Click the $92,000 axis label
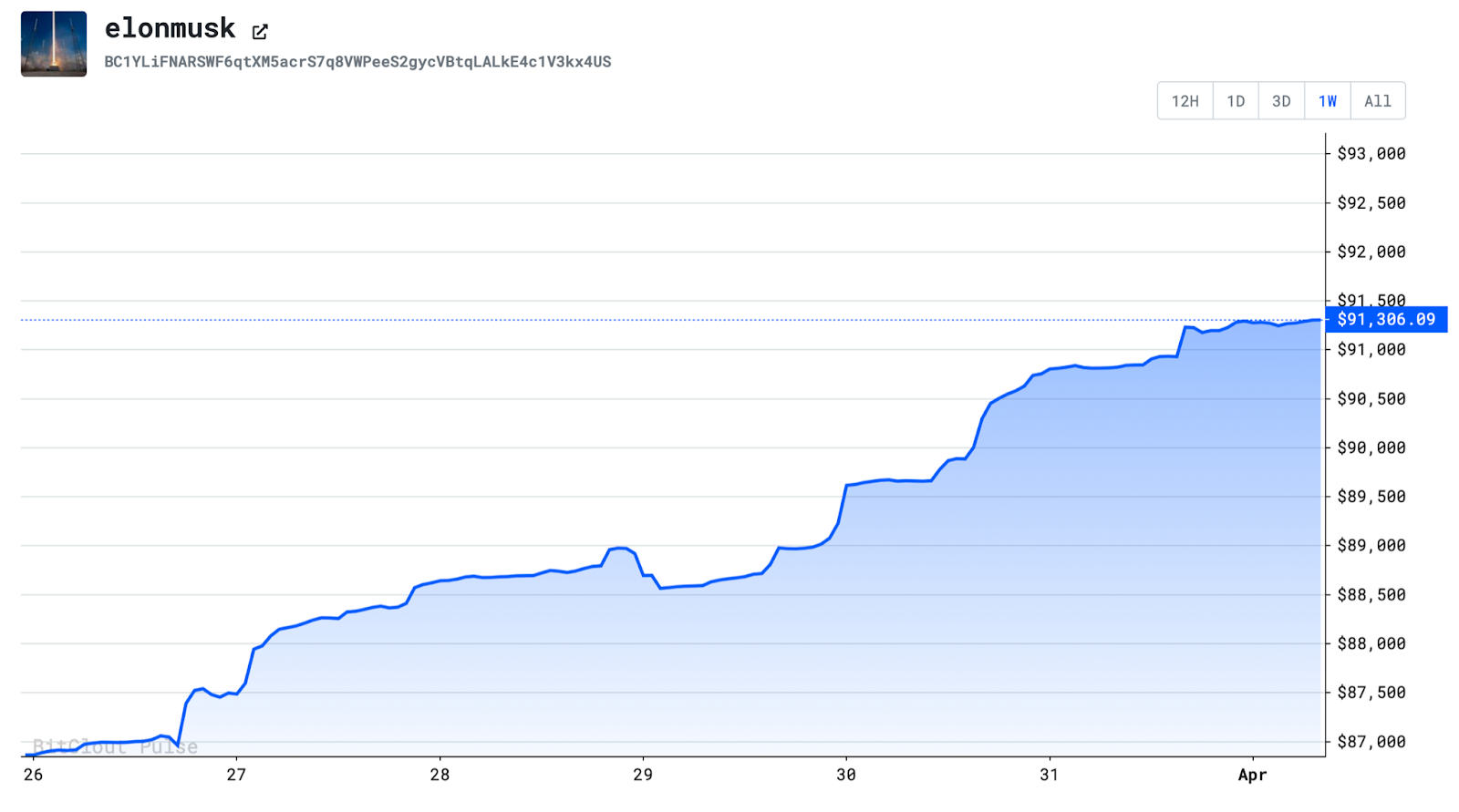1459x812 pixels. point(1371,252)
